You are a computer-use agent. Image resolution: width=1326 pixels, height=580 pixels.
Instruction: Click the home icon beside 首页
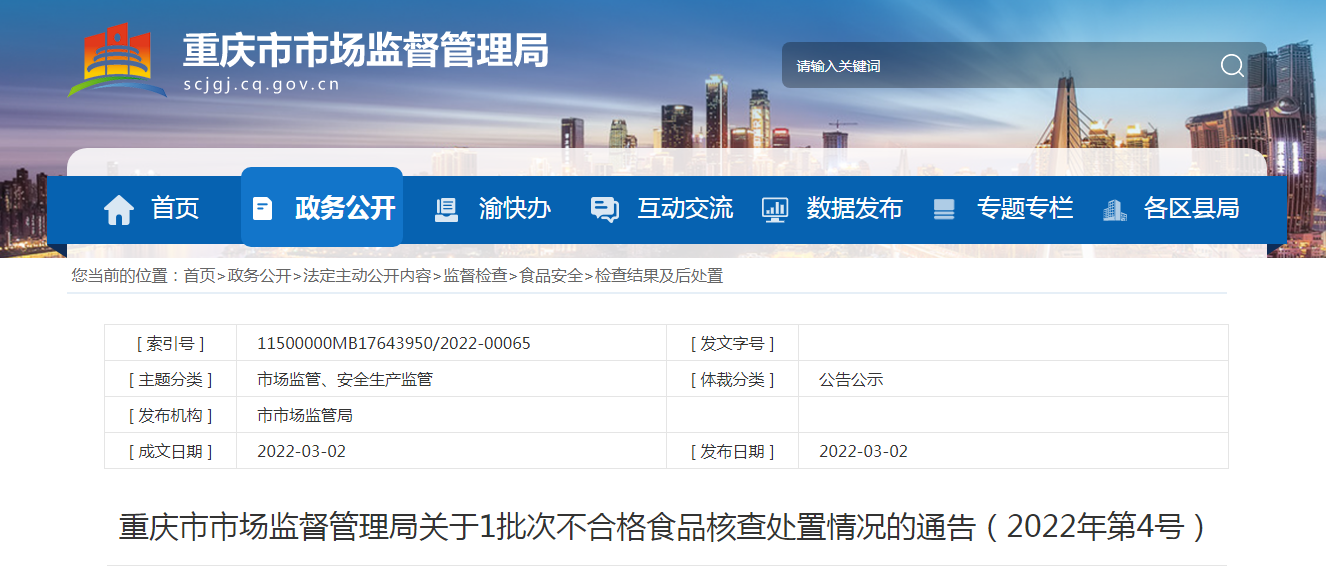point(119,209)
